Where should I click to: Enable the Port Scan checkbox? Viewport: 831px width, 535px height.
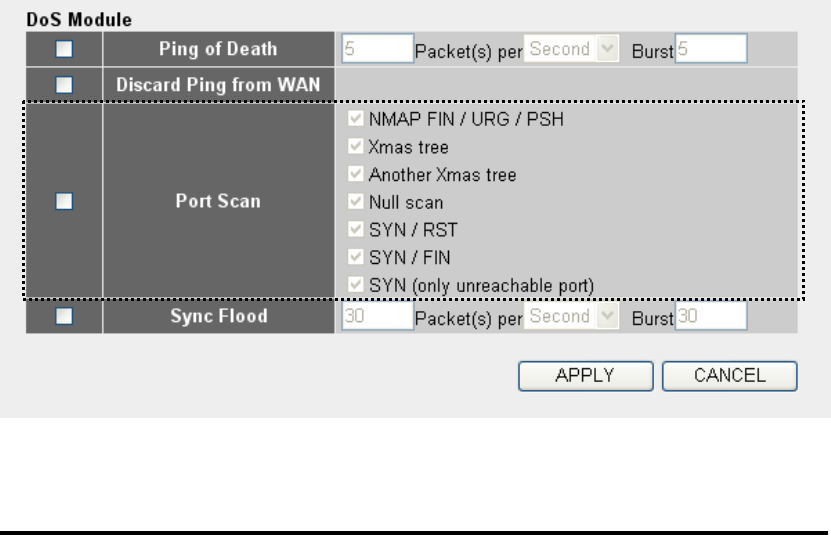click(x=64, y=202)
